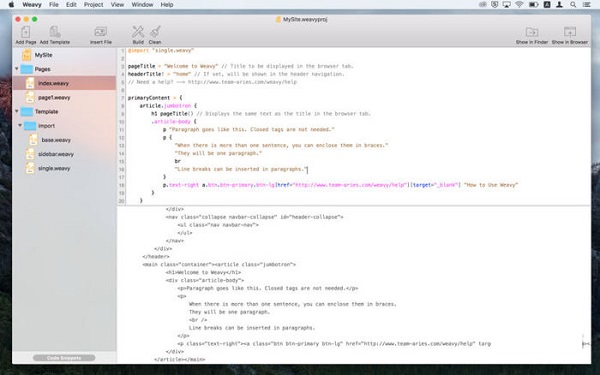Collapse the Template folder triangle
Image resolution: width=600 pixels, height=375 pixels.
(x=17, y=112)
